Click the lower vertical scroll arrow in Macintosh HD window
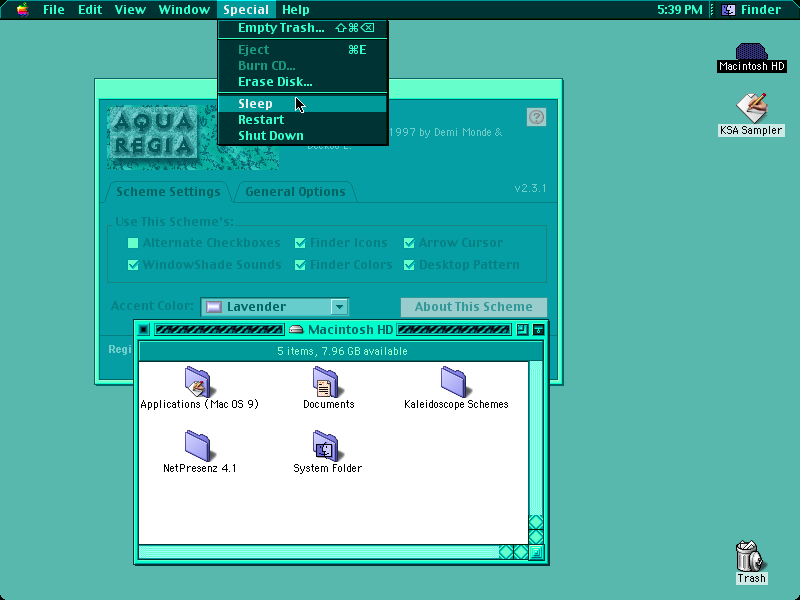The width and height of the screenshot is (800, 600). pyautogui.click(x=536, y=537)
